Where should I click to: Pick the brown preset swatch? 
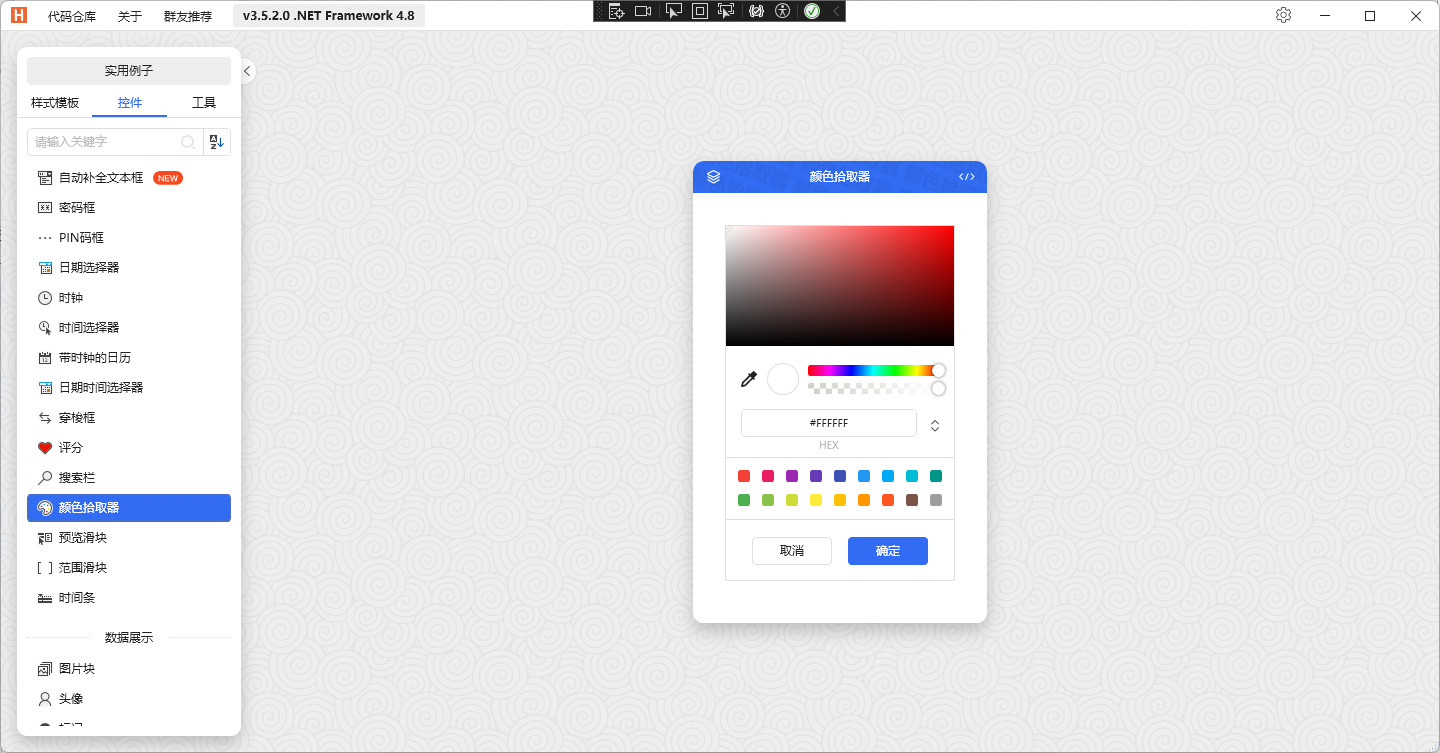point(912,500)
